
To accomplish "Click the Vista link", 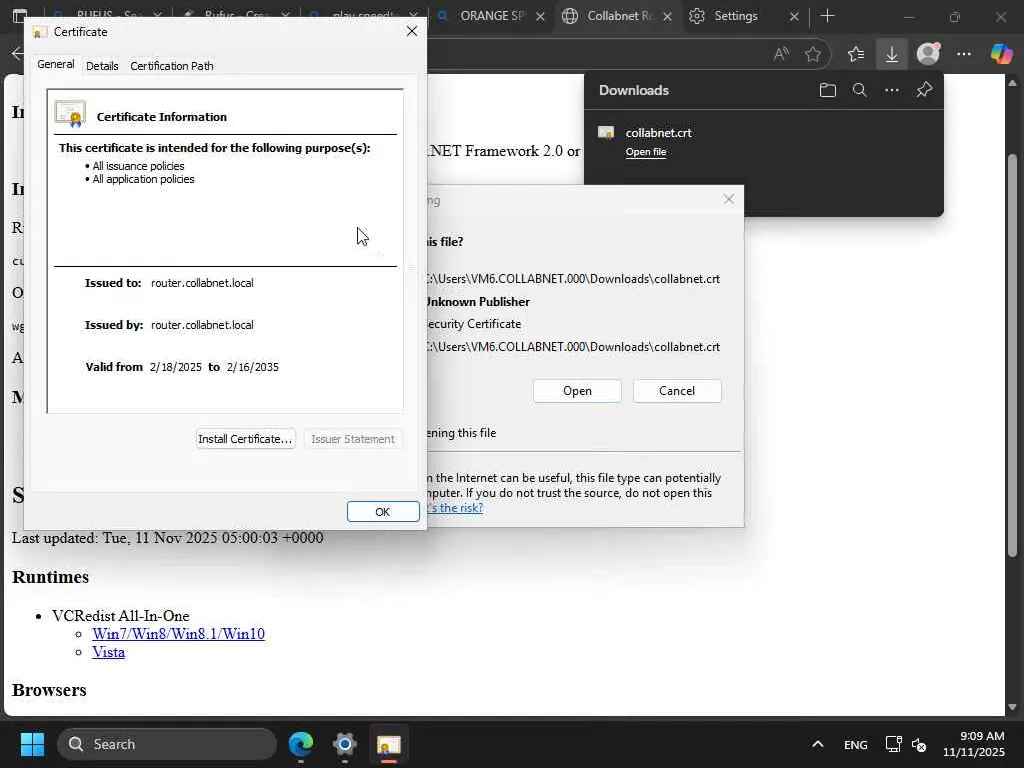I will [108, 652].
